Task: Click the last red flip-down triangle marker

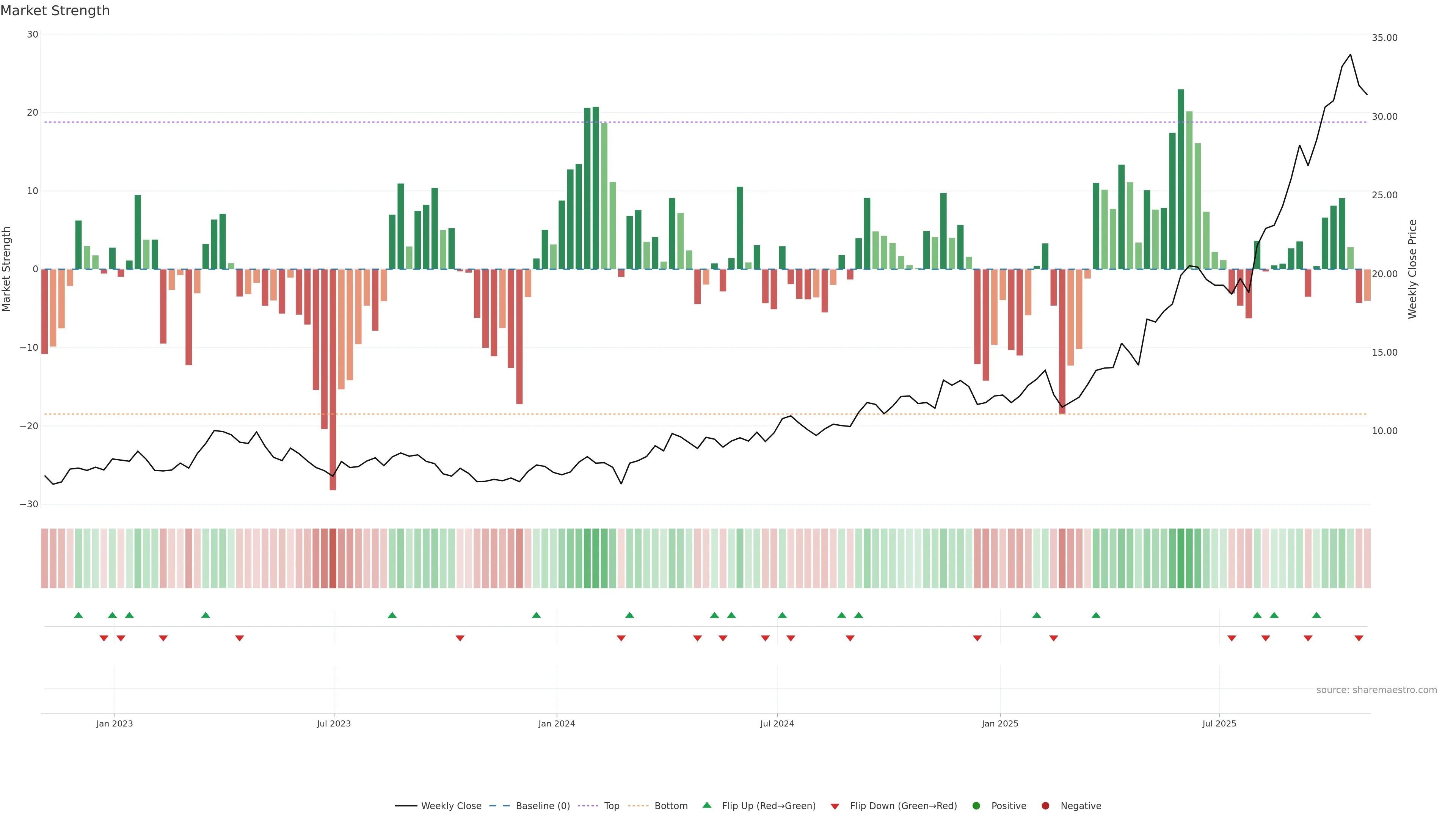Action: pyautogui.click(x=1359, y=638)
